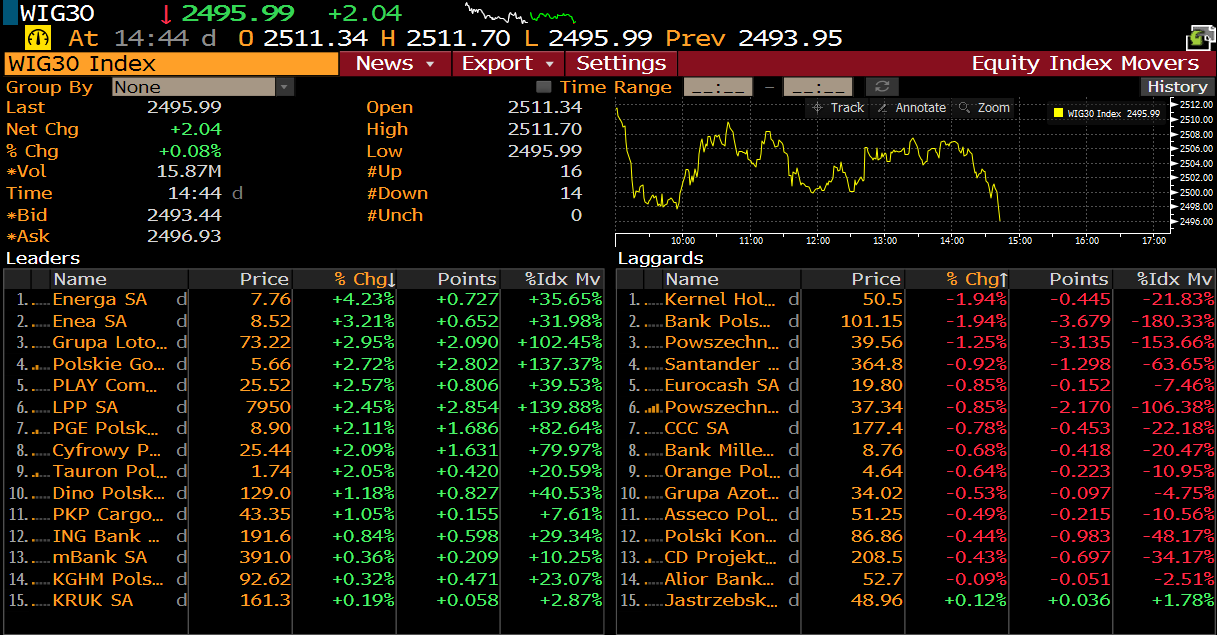Select Grupa Azot row in Laggards
Image resolution: width=1217 pixels, height=635 pixels.
point(916,494)
